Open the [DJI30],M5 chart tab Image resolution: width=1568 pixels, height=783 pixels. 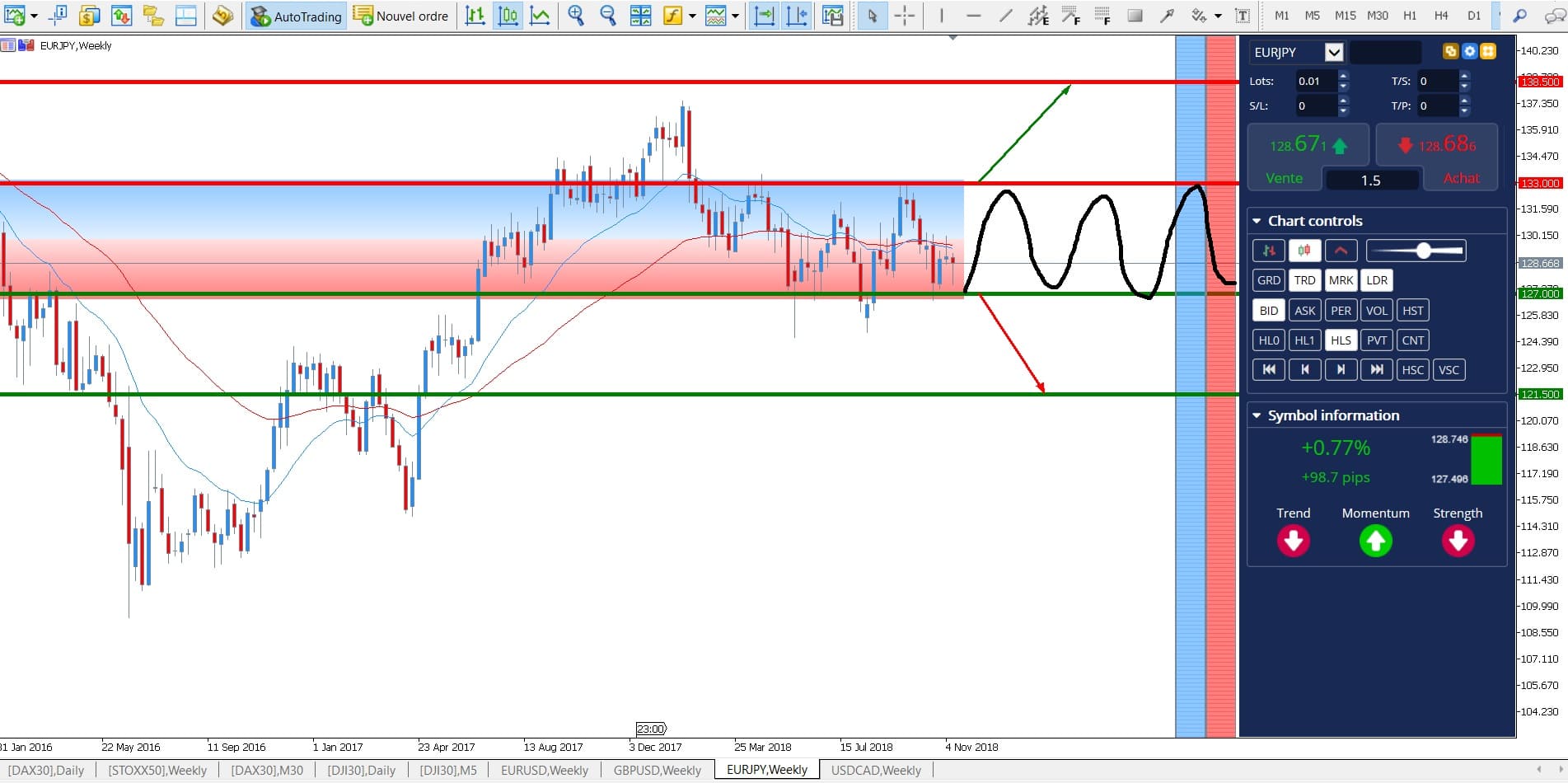tap(448, 770)
